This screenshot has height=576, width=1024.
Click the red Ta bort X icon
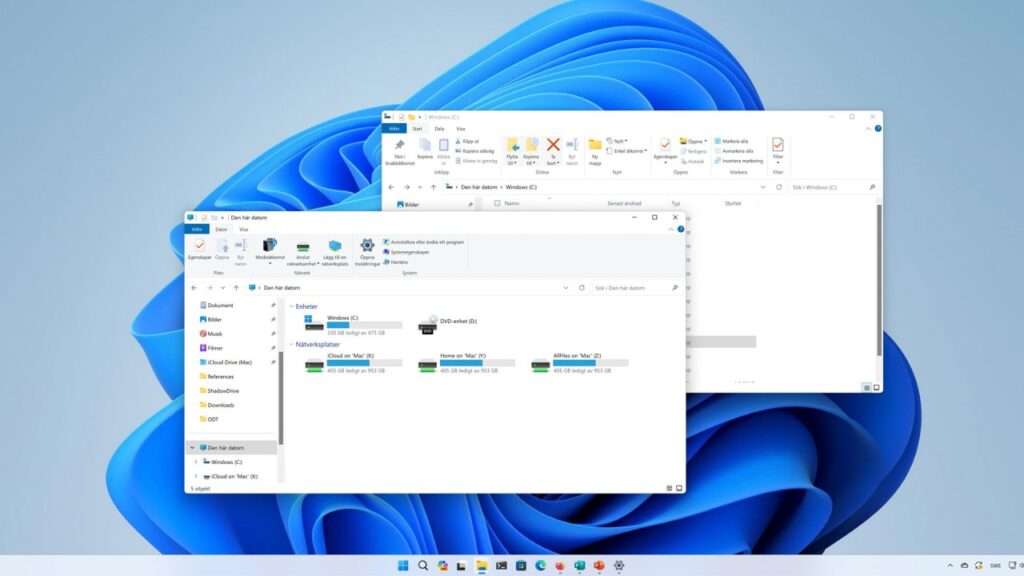tap(553, 144)
